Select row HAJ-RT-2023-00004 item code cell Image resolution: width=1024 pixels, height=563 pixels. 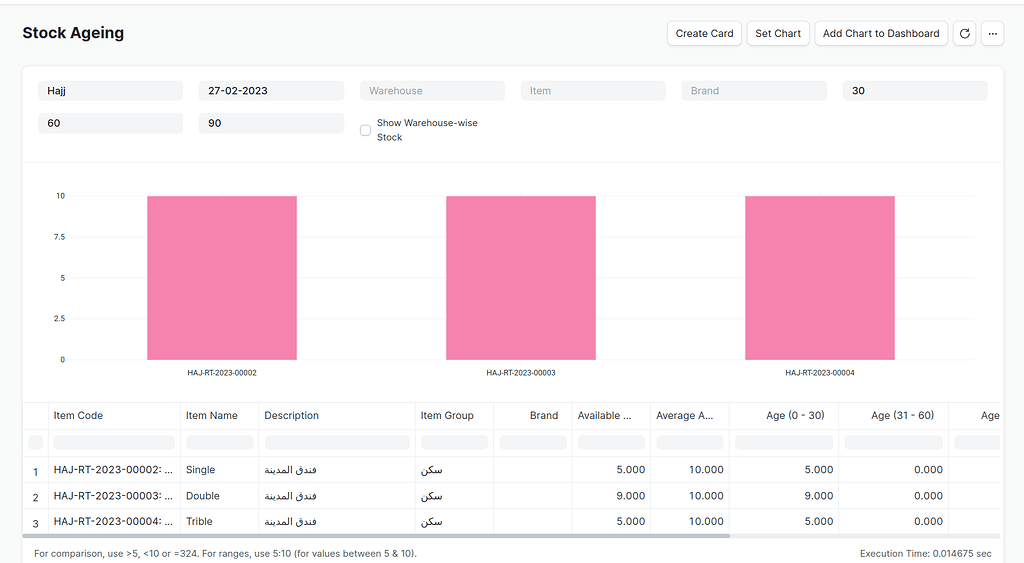pos(114,521)
